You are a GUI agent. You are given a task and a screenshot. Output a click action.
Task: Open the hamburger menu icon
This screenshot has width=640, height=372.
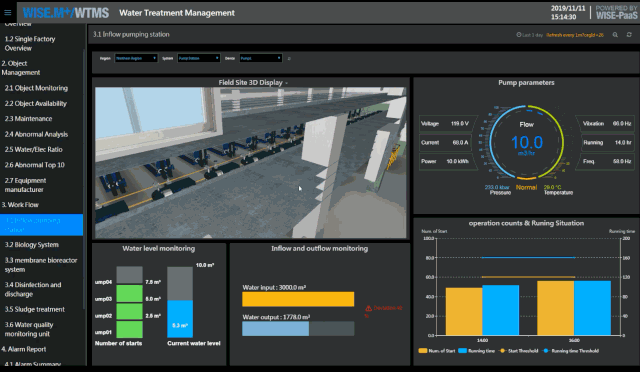[7, 12]
